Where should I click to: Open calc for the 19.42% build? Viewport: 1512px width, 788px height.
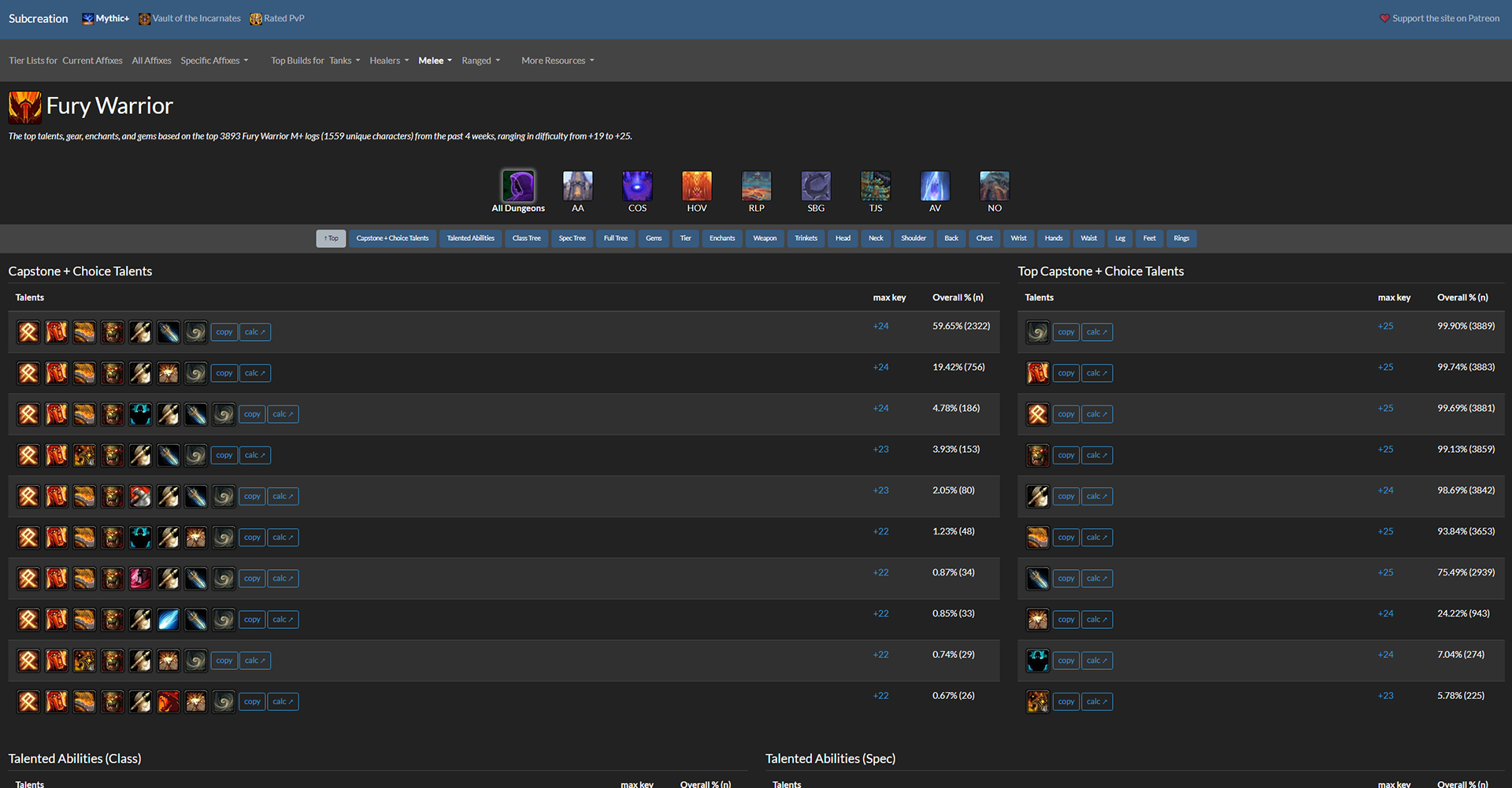point(255,373)
